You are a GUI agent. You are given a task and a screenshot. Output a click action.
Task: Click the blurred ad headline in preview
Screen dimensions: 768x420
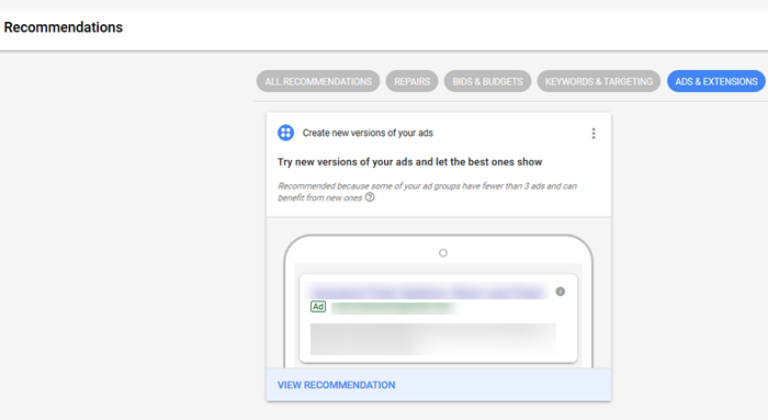(x=427, y=291)
